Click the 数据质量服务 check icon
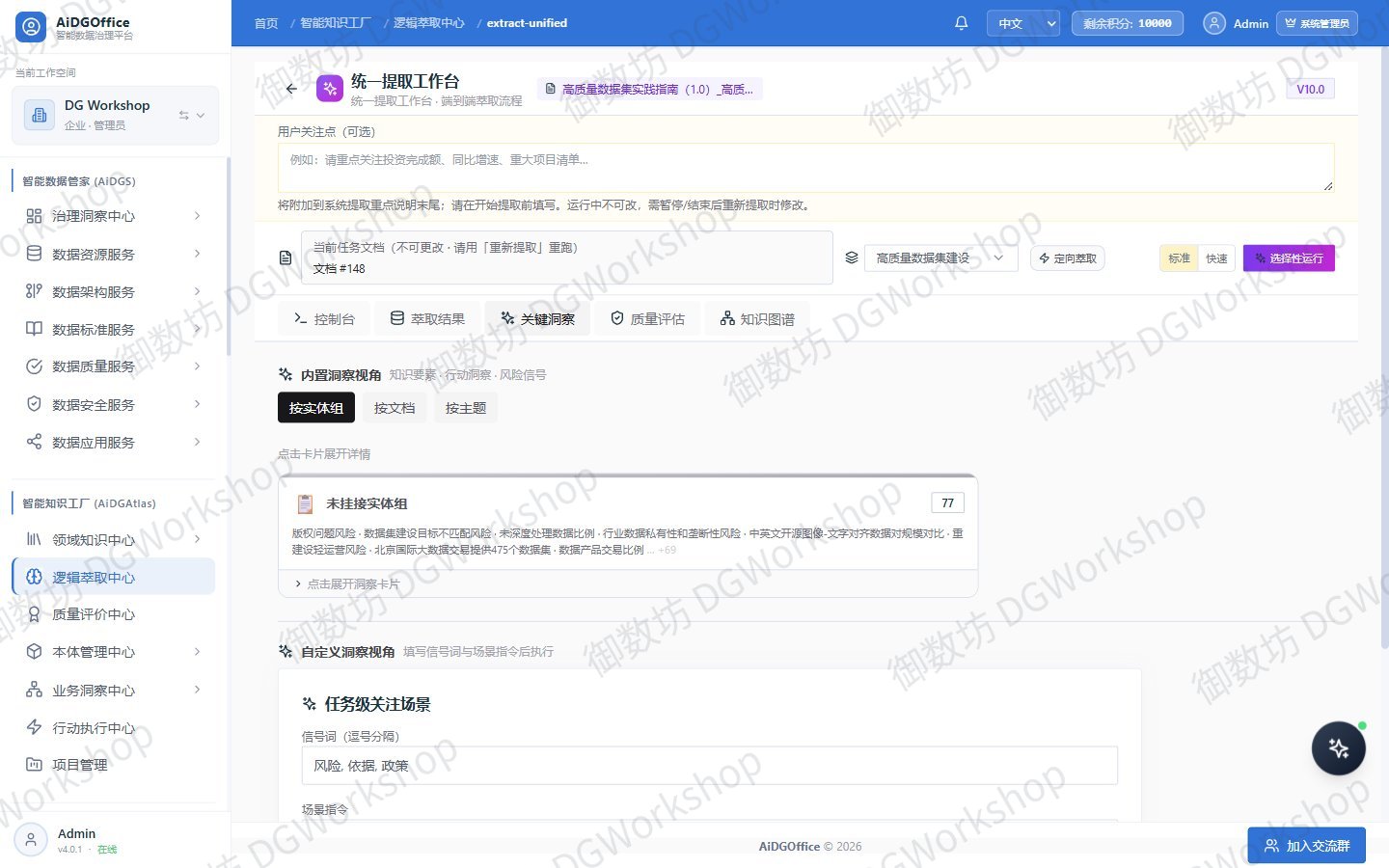Screen dimensions: 1389x868 (x=34, y=366)
